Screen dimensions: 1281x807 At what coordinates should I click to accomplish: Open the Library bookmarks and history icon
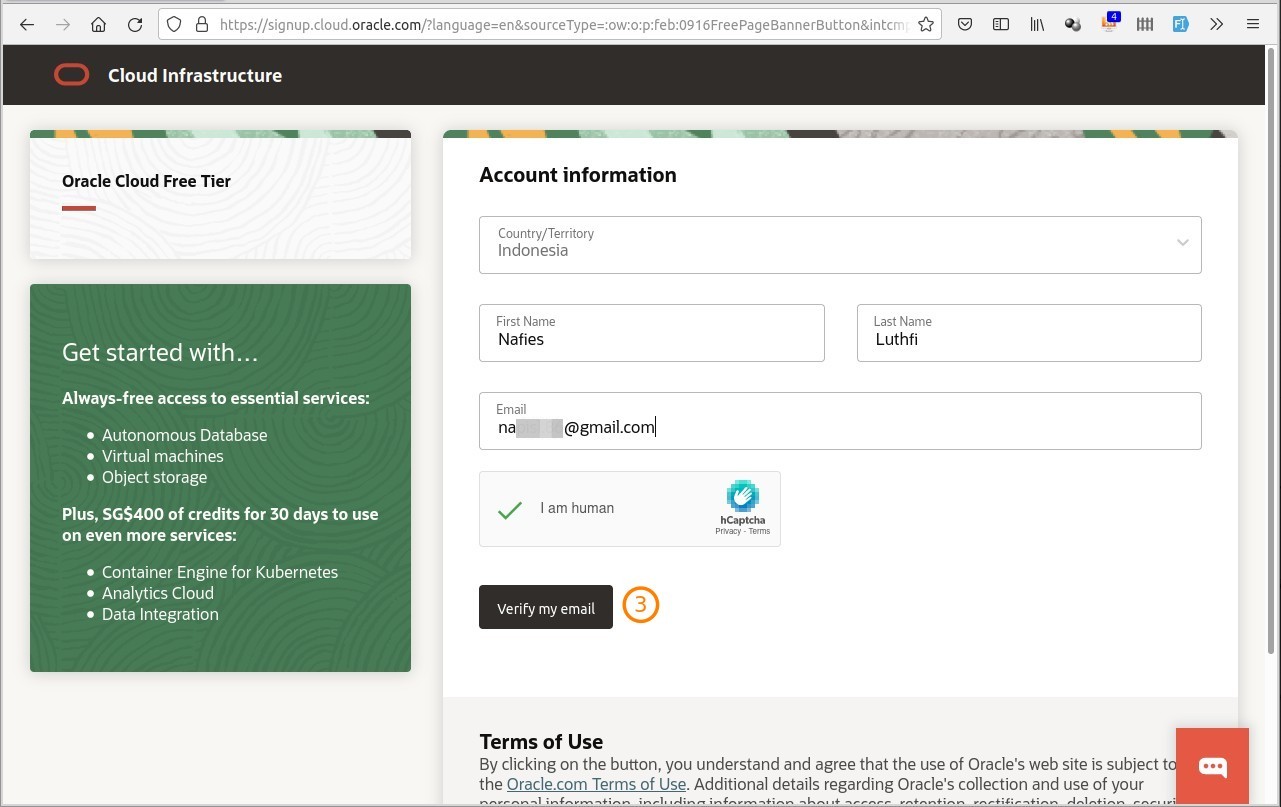(x=1037, y=25)
